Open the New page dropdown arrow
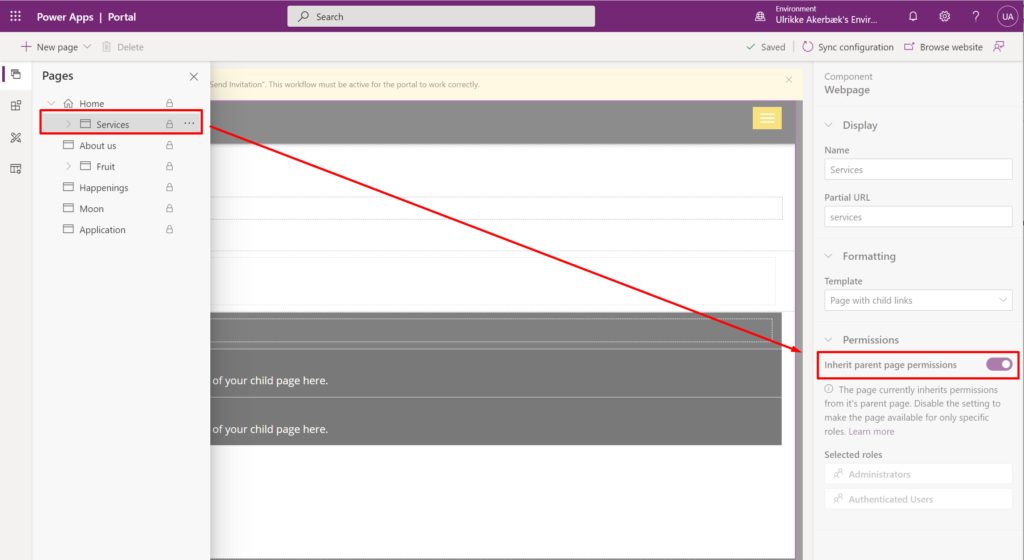 point(87,47)
